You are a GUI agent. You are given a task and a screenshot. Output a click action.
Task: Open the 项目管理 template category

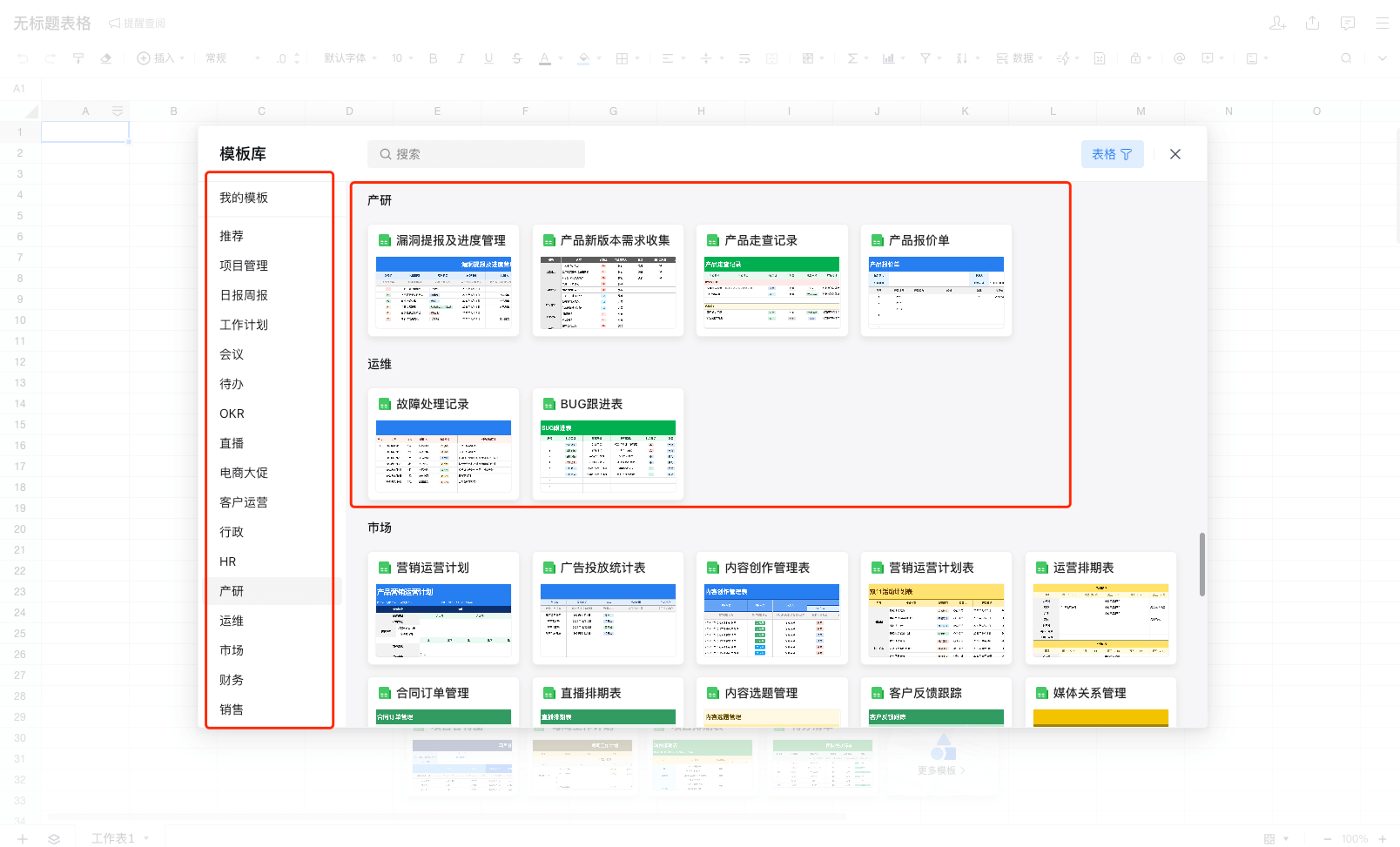(x=244, y=266)
